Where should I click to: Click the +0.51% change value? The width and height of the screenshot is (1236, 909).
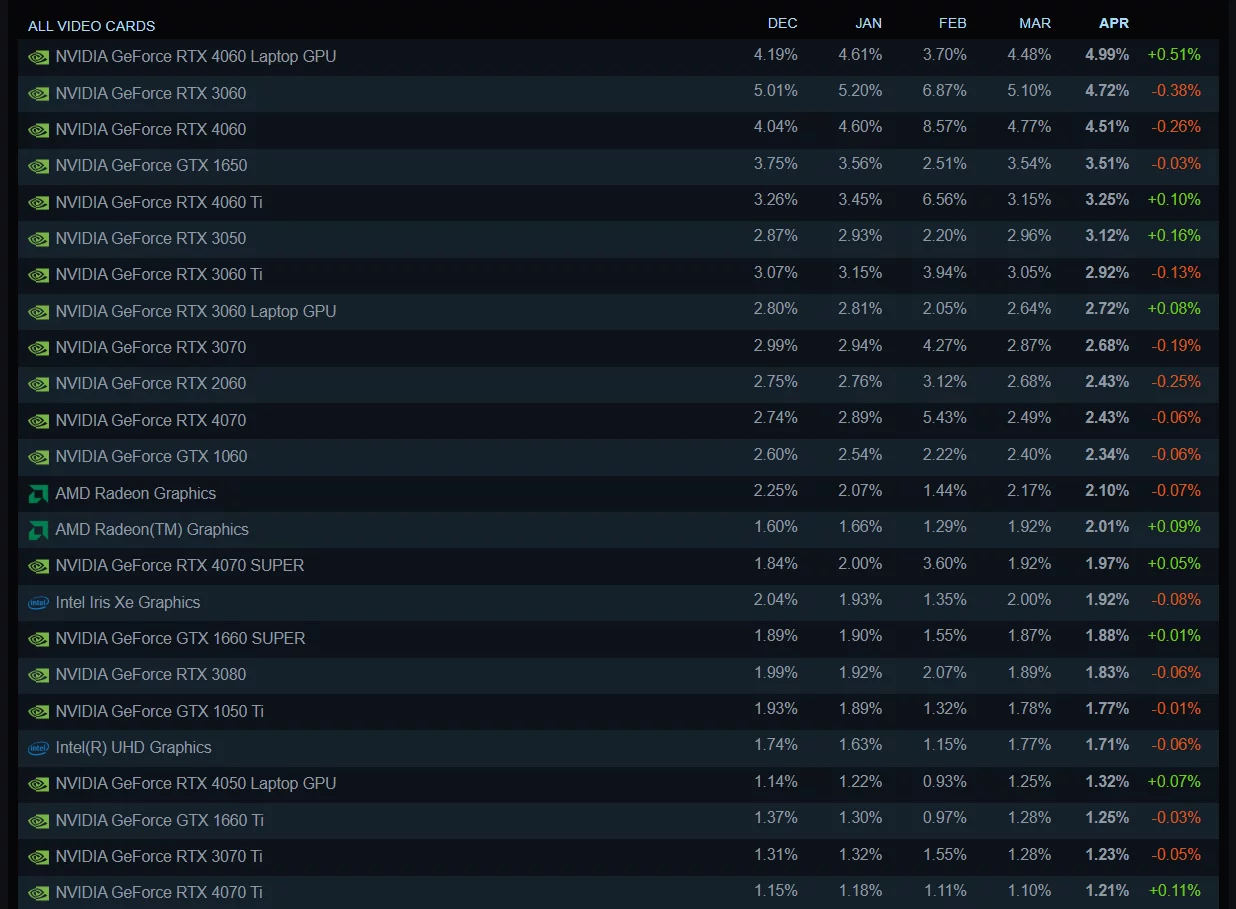(x=1174, y=54)
